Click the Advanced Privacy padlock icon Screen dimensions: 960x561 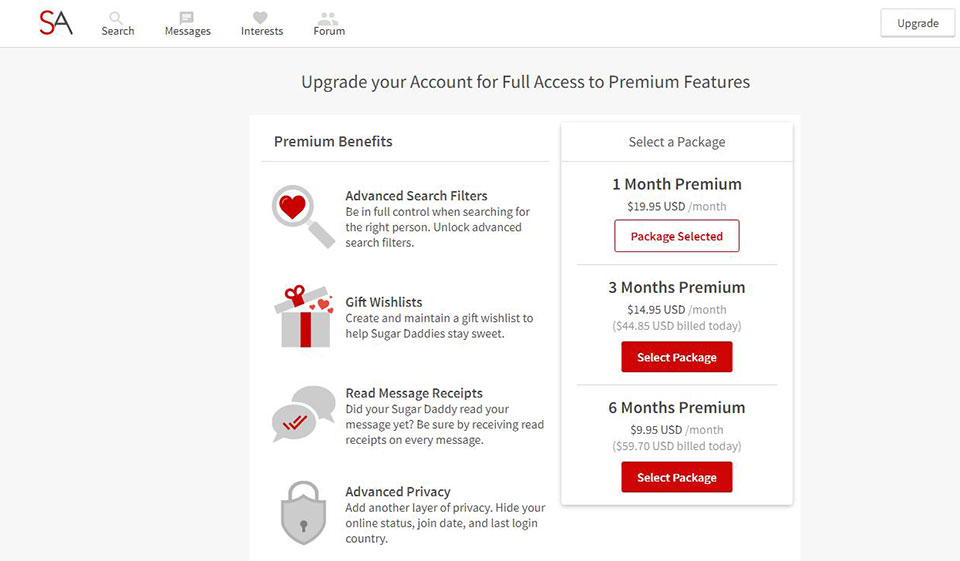pos(302,514)
